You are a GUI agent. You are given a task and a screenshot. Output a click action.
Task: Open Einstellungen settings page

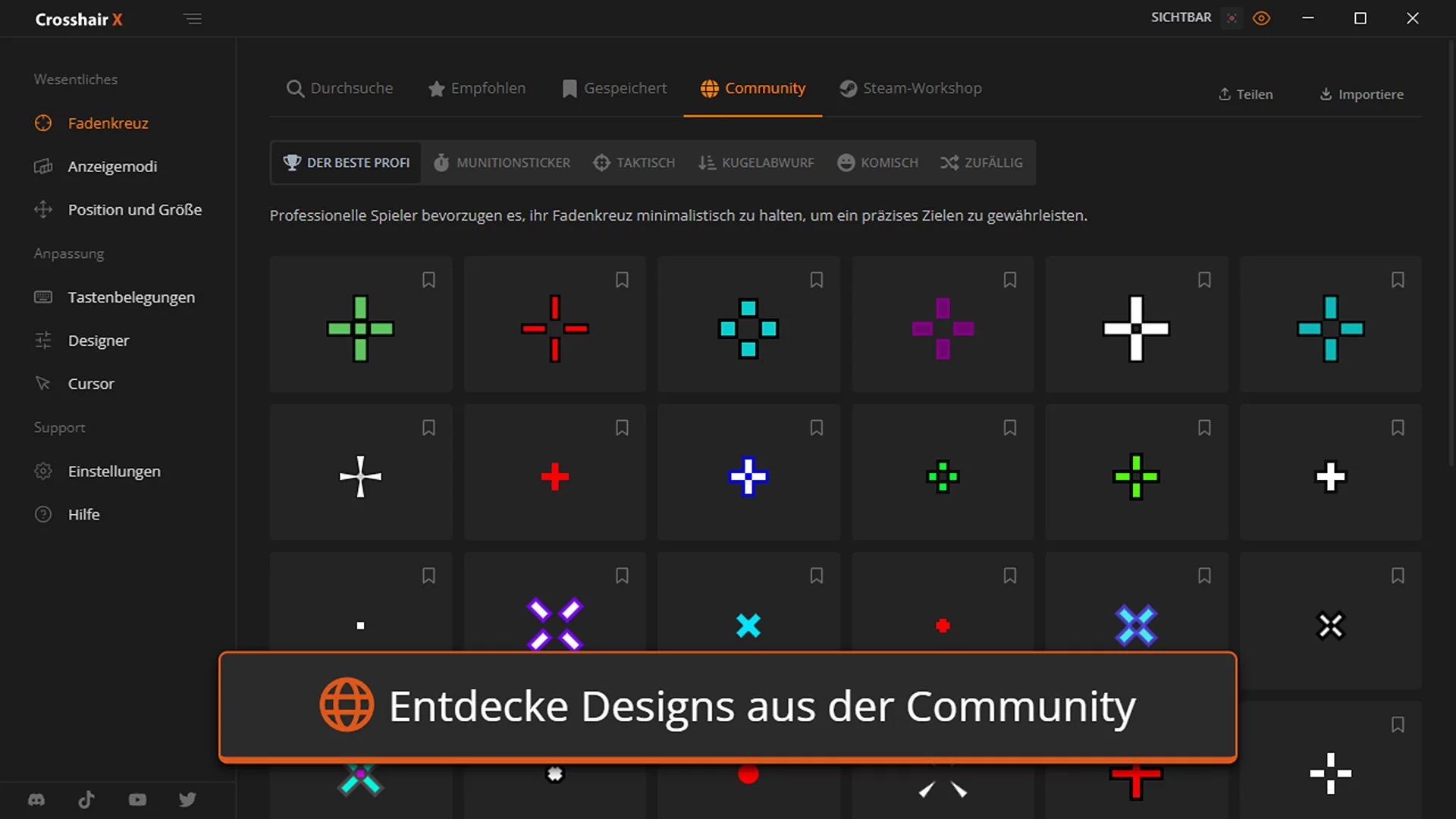click(x=114, y=471)
